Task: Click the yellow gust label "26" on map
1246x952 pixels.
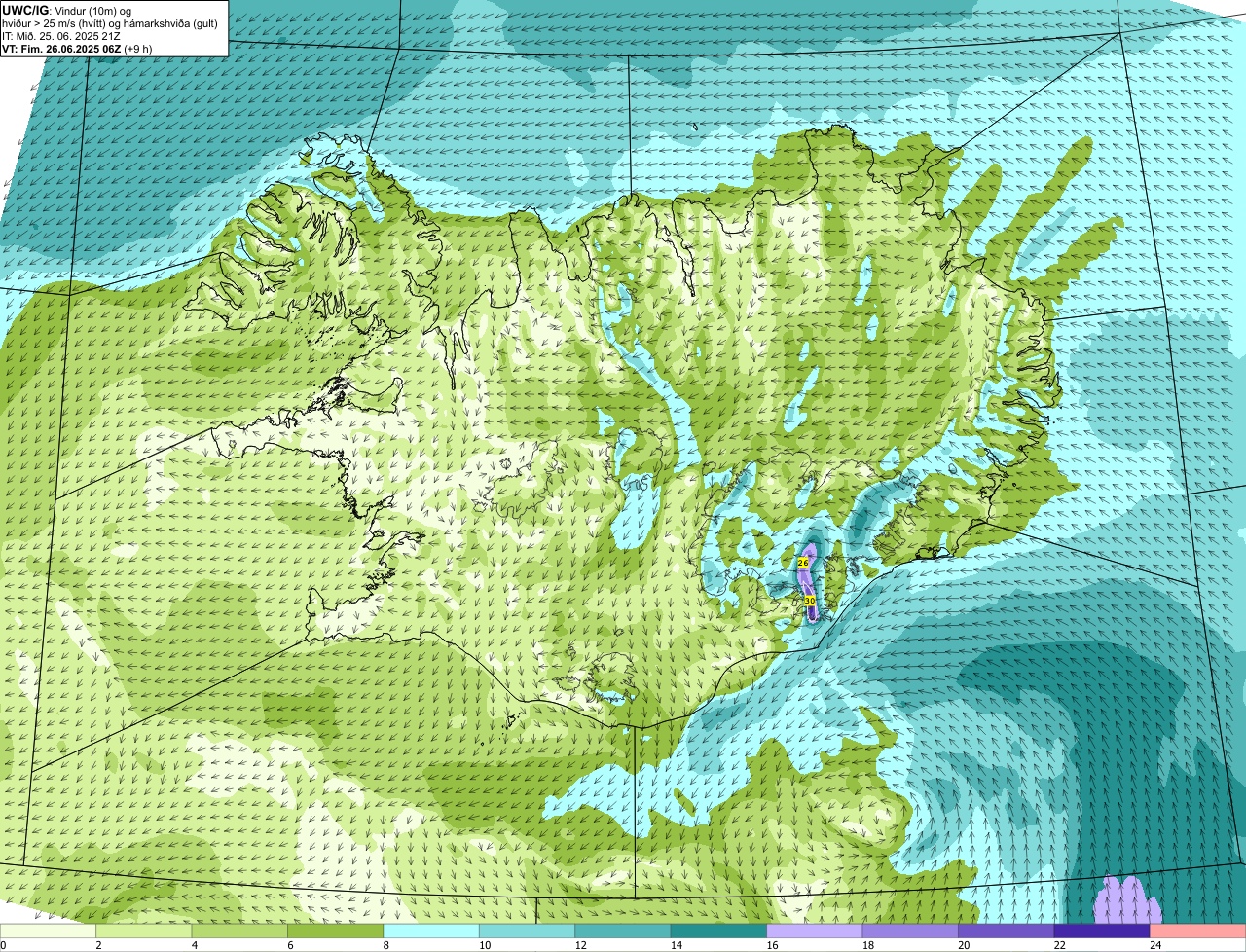Action: [x=803, y=563]
